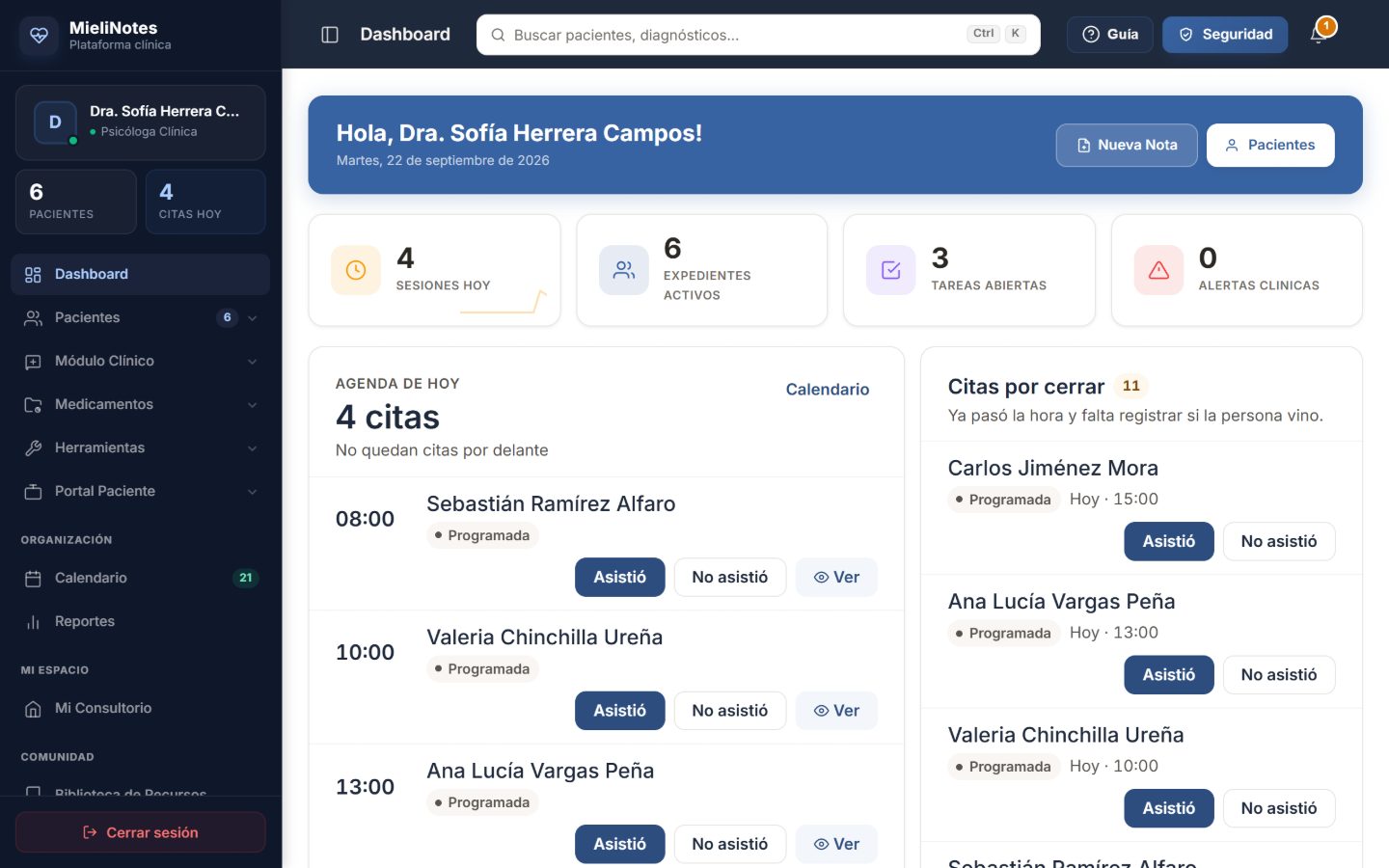Click the white Pacientes button in banner
Viewport: 1389px width, 868px height.
tap(1270, 145)
